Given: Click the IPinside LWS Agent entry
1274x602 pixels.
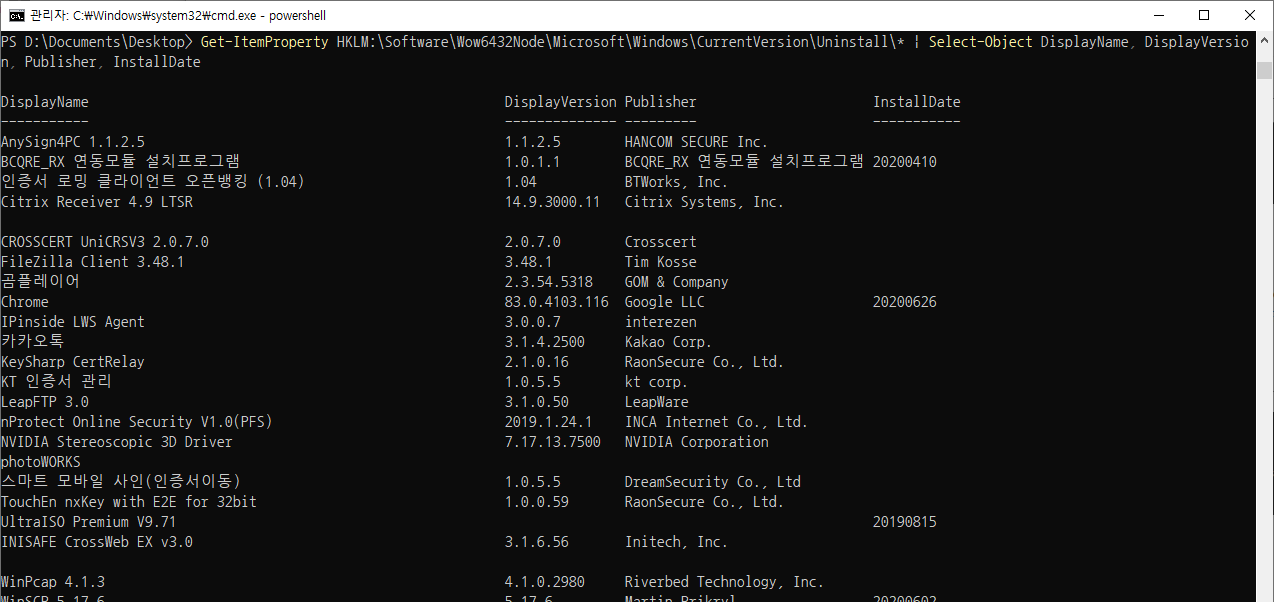Looking at the screenshot, I should 73,322.
